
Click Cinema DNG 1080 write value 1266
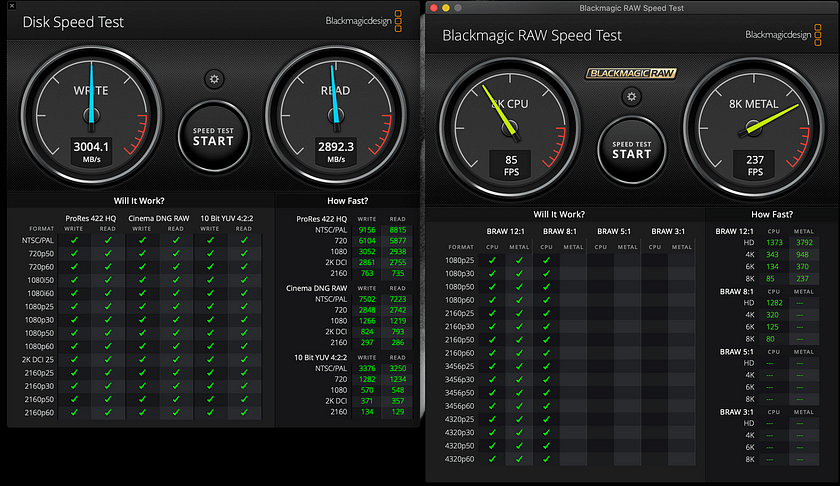367,321
